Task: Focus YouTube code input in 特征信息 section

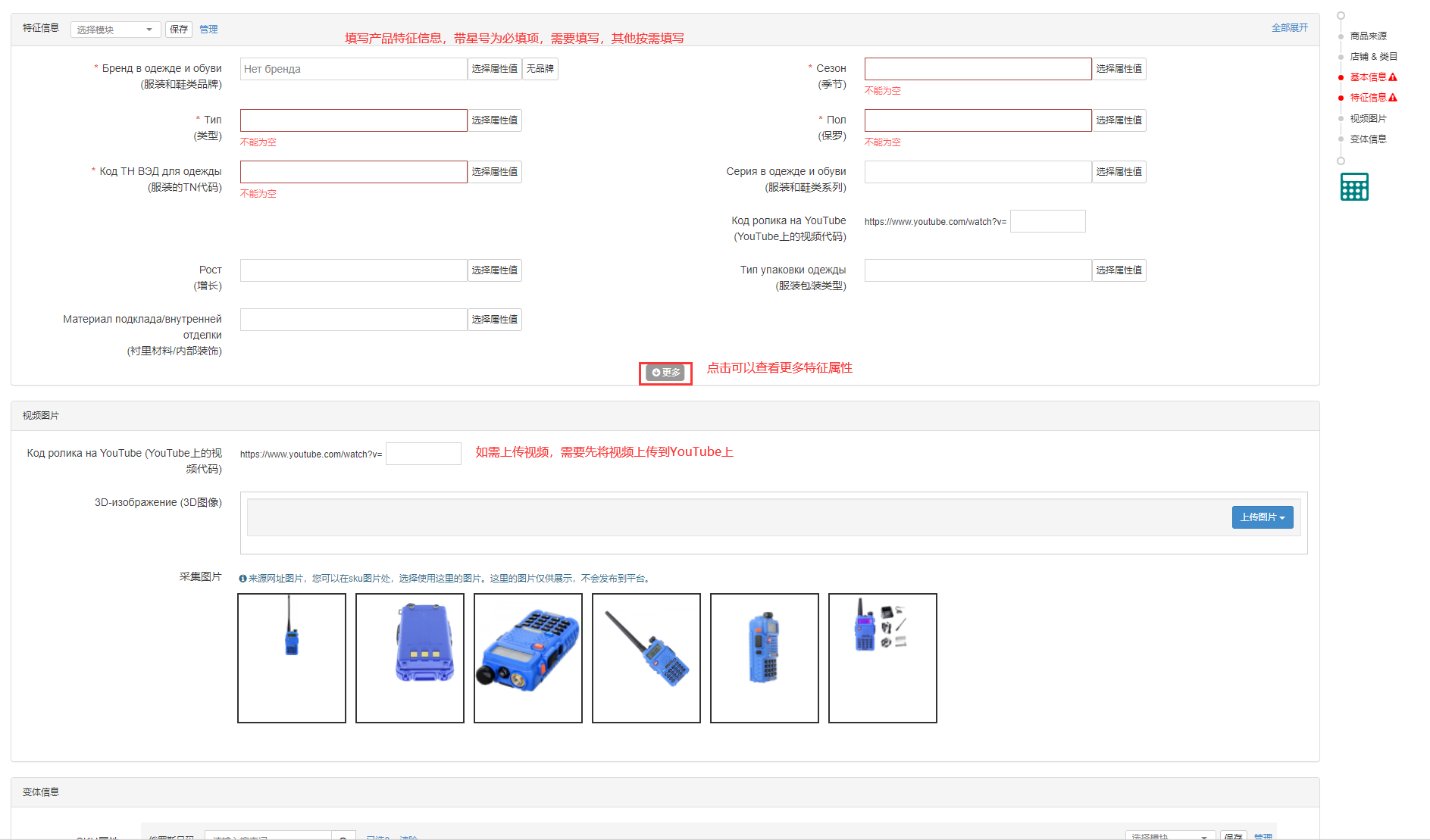Action: (1047, 221)
